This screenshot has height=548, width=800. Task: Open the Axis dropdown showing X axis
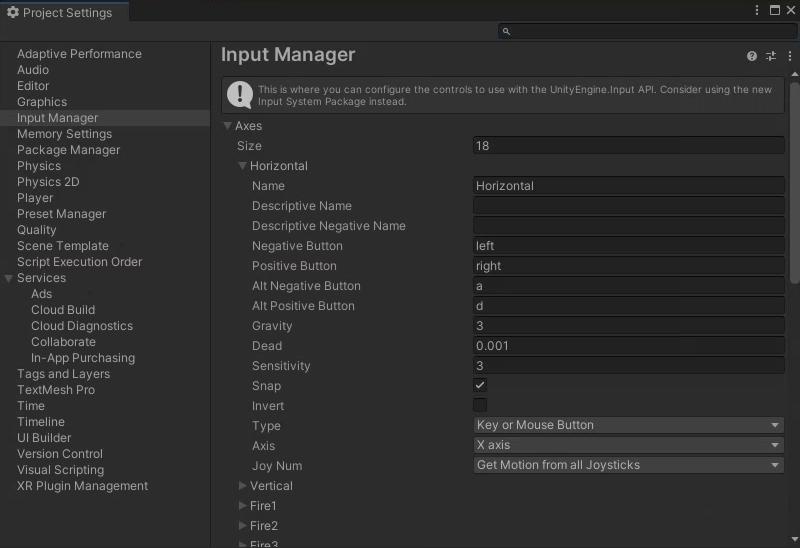click(x=629, y=445)
